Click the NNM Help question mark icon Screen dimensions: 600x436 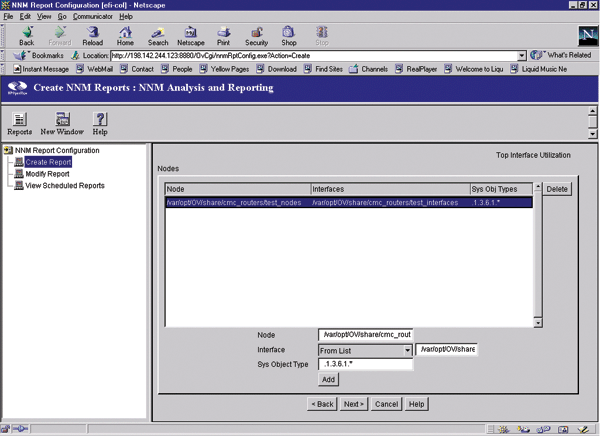click(100, 123)
